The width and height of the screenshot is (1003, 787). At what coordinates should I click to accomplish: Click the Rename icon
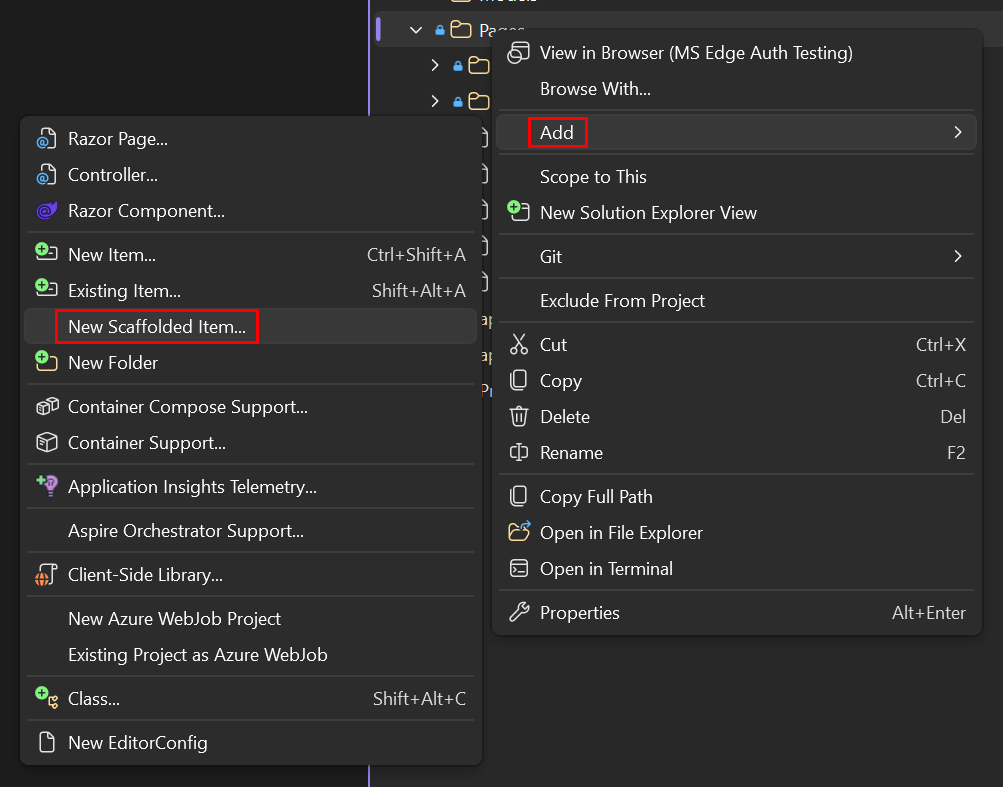click(519, 452)
